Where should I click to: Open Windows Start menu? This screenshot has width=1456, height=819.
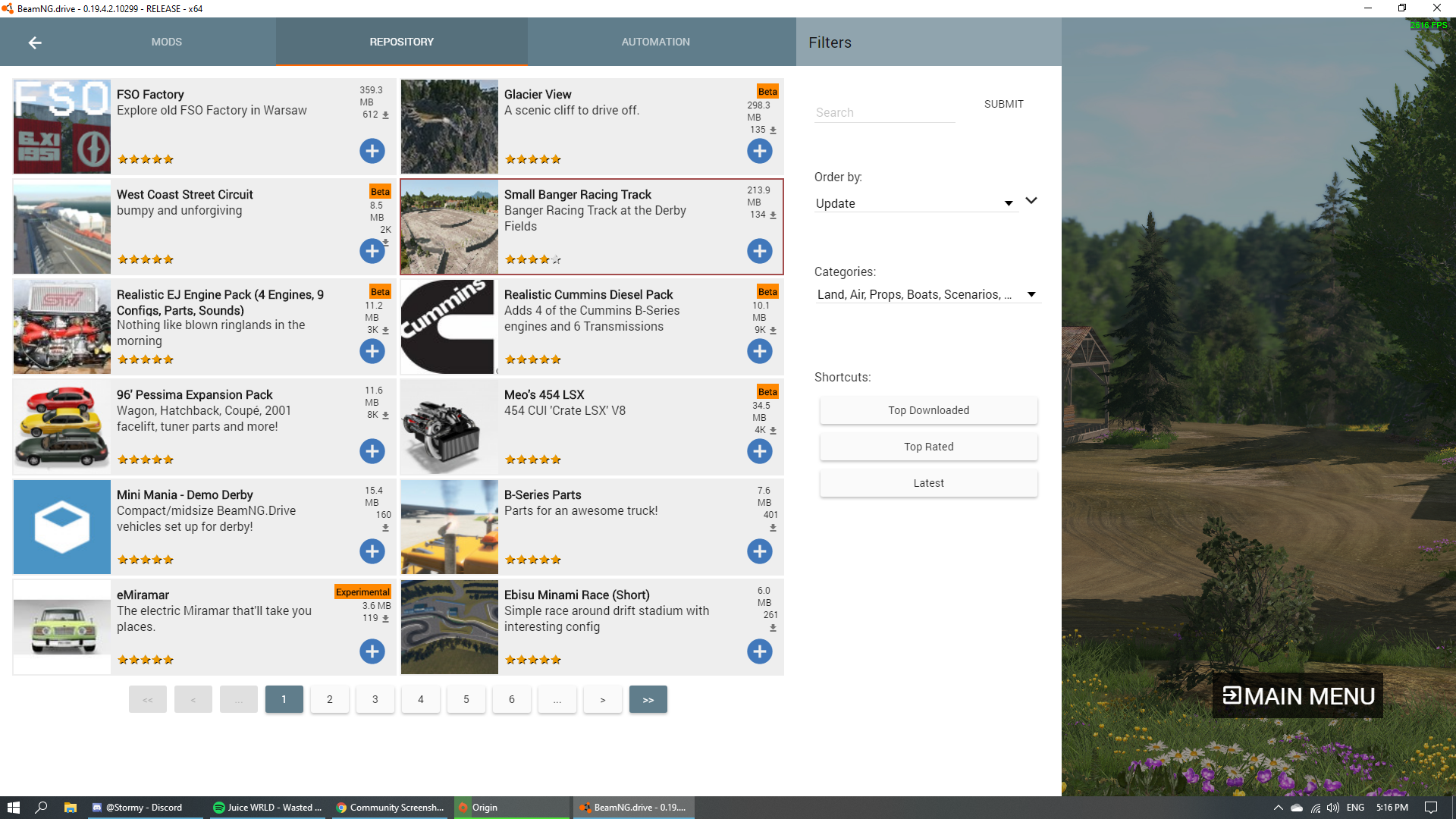pos(14,808)
